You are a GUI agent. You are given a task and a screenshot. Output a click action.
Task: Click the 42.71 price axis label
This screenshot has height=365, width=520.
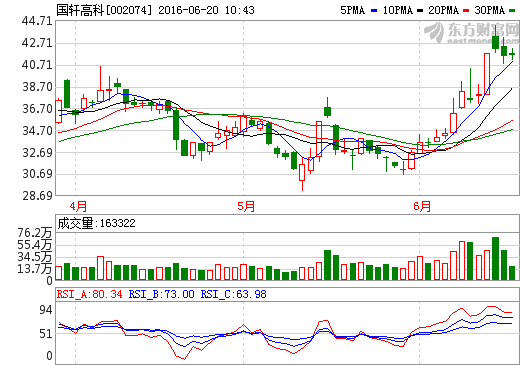tap(37, 43)
